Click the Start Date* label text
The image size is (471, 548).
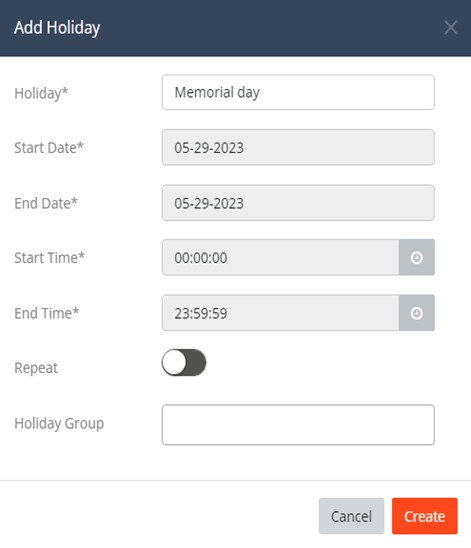(49, 148)
